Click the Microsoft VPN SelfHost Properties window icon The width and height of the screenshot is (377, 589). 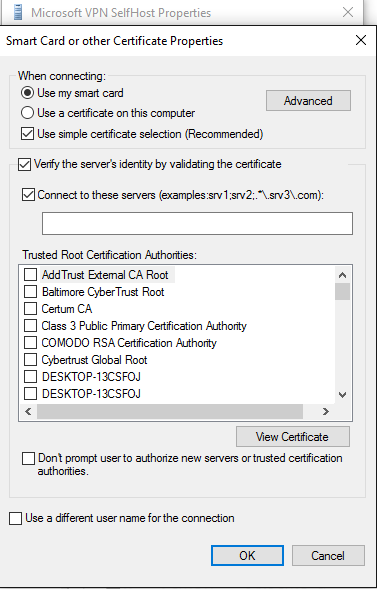pyautogui.click(x=18, y=12)
